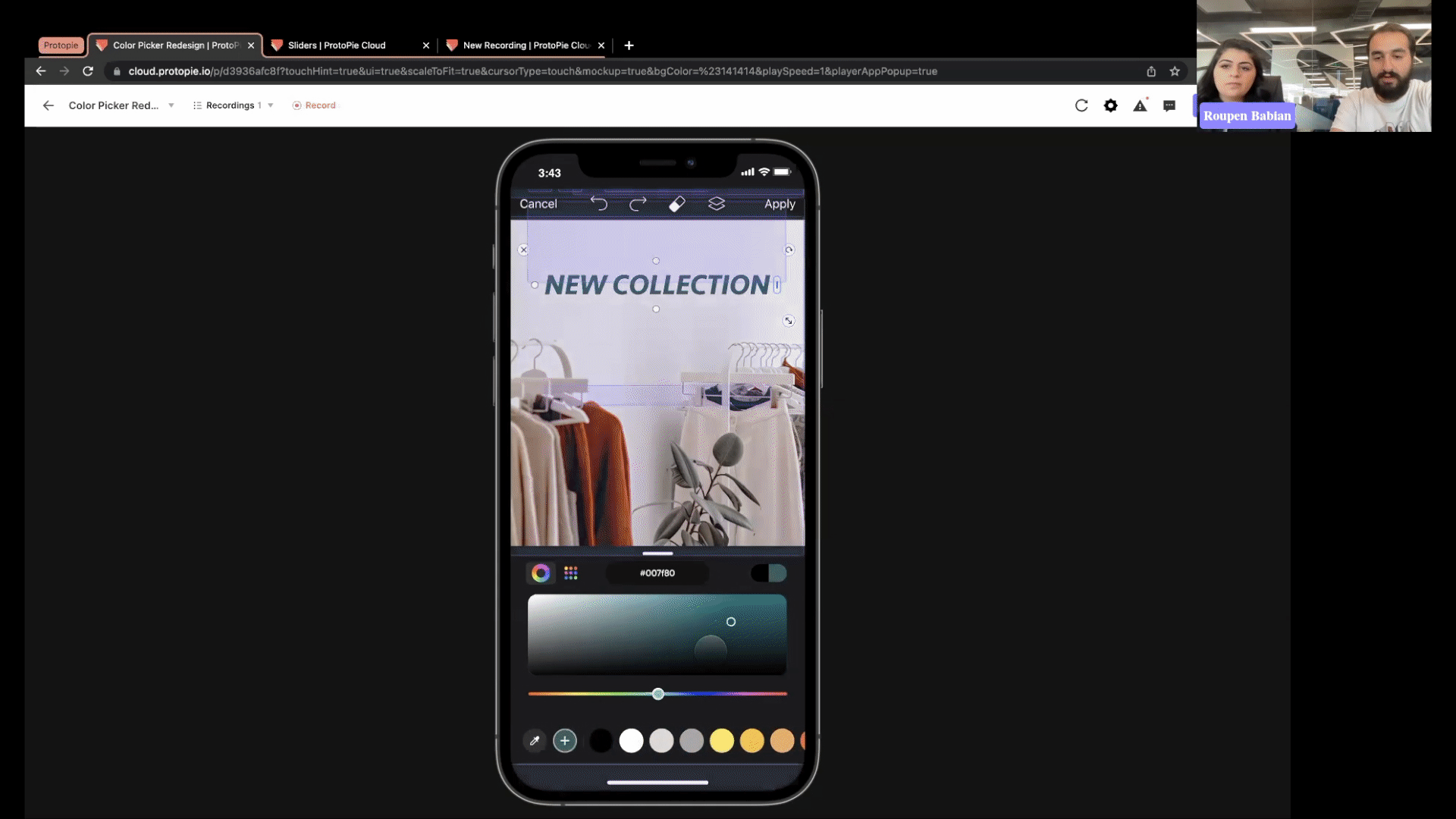Switch to New Recording browser tab

coord(526,45)
